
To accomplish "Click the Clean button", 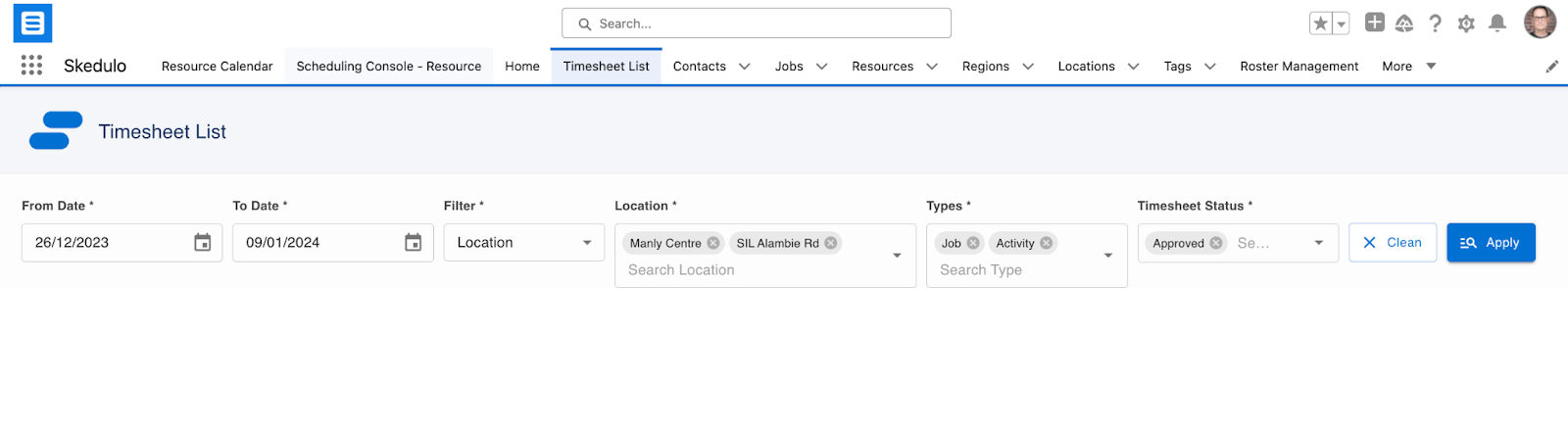I will pyautogui.click(x=1393, y=243).
